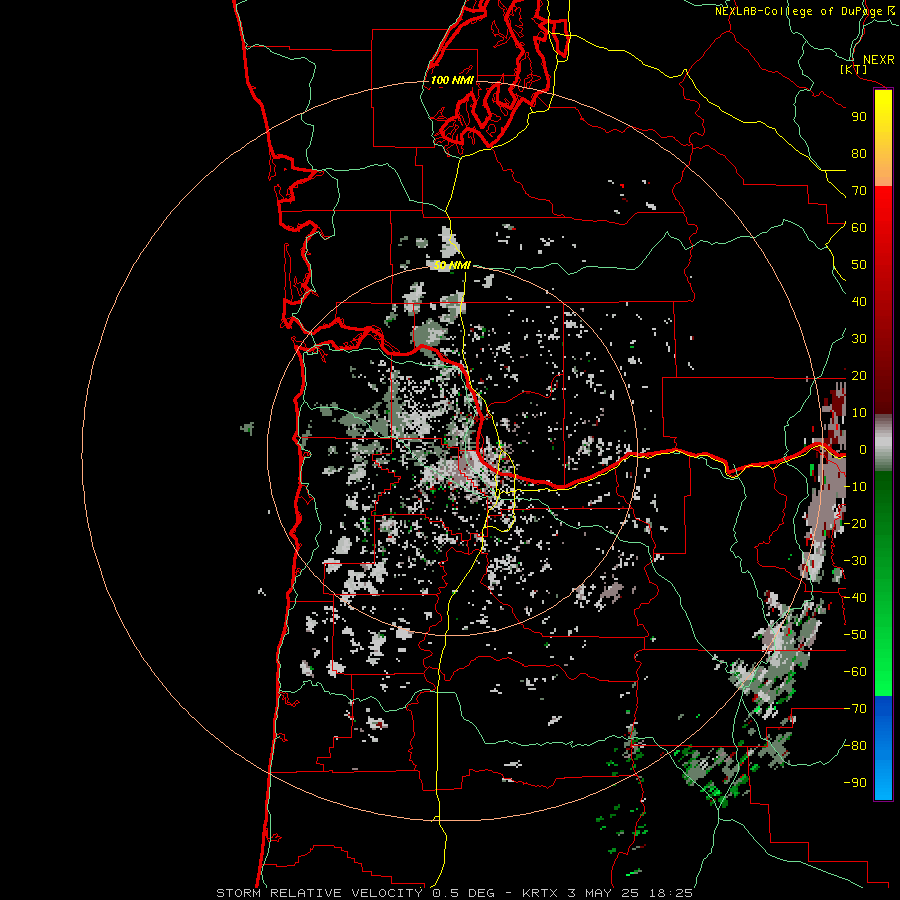Click the "NEXLAB-College of DuPage" credit text

coord(799,11)
